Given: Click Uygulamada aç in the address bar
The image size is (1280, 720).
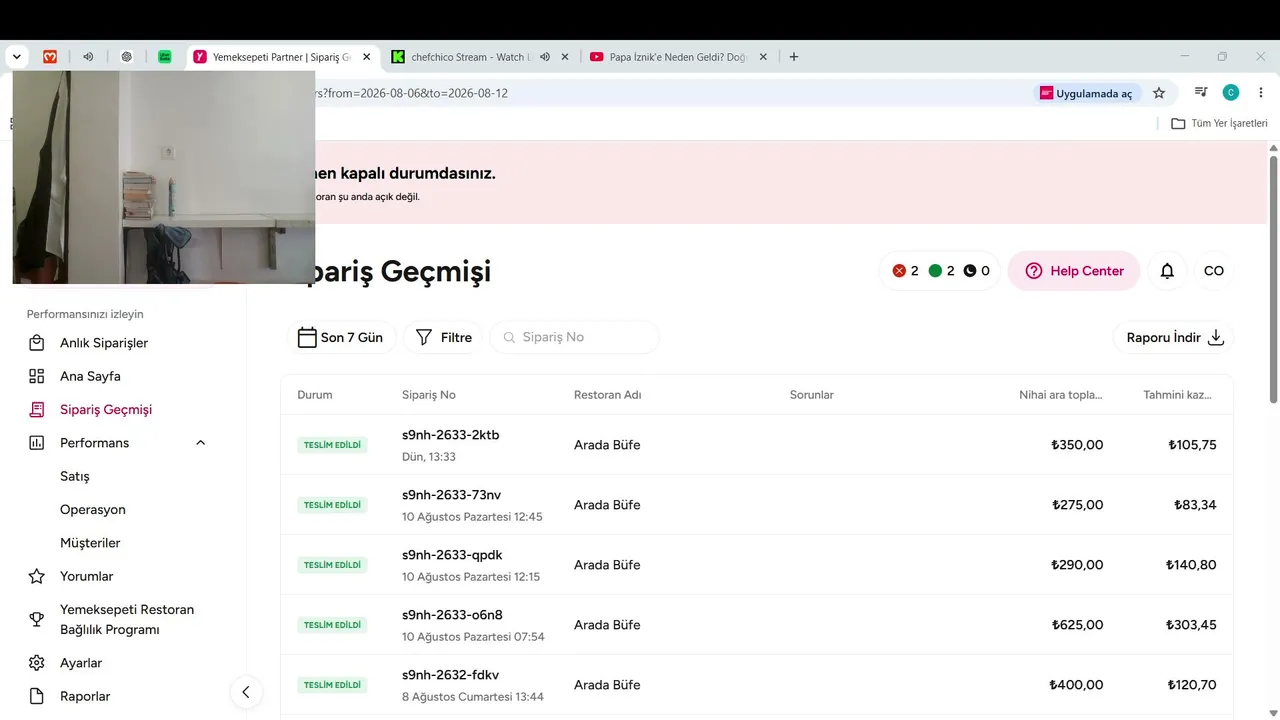Looking at the screenshot, I should pos(1087,93).
